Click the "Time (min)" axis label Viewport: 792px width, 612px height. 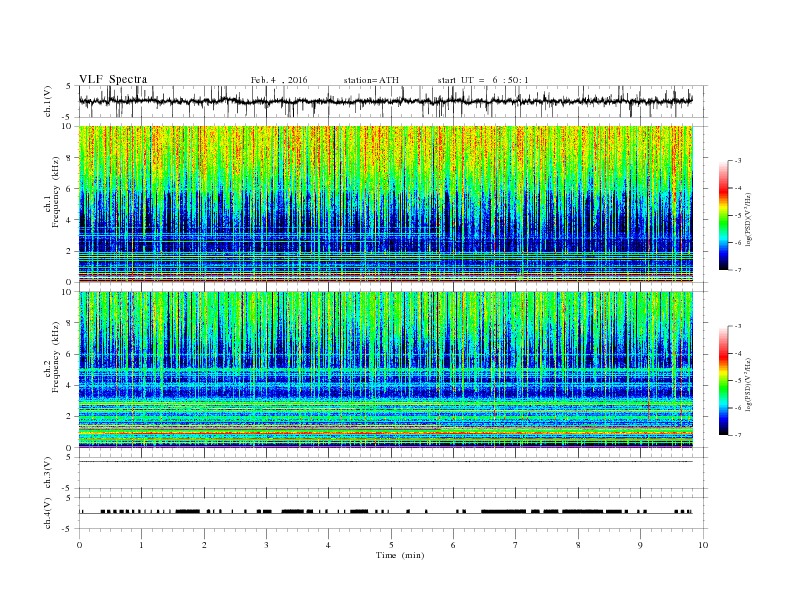[400, 555]
